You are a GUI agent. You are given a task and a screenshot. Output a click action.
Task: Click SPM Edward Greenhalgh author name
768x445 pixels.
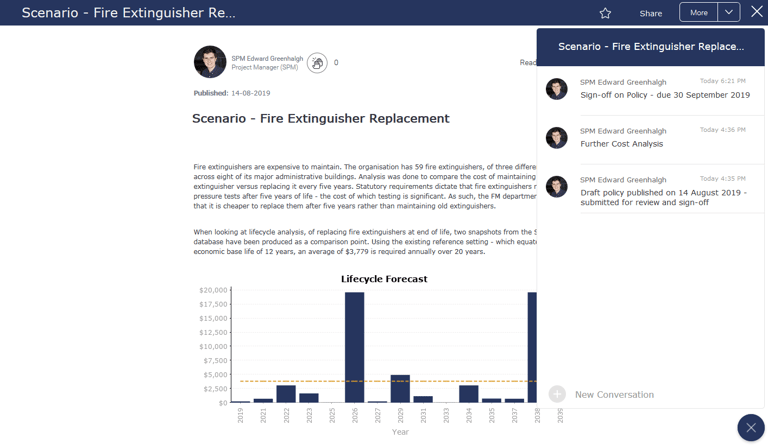click(x=267, y=58)
